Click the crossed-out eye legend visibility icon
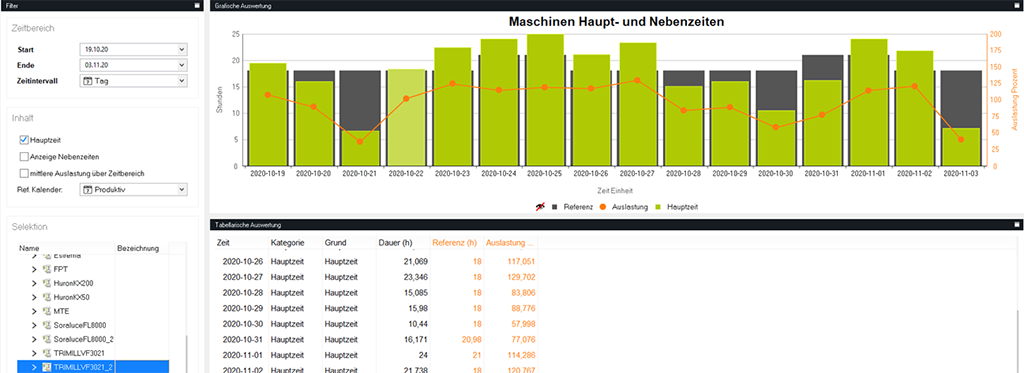This screenshot has height=373, width=1024. click(539, 206)
